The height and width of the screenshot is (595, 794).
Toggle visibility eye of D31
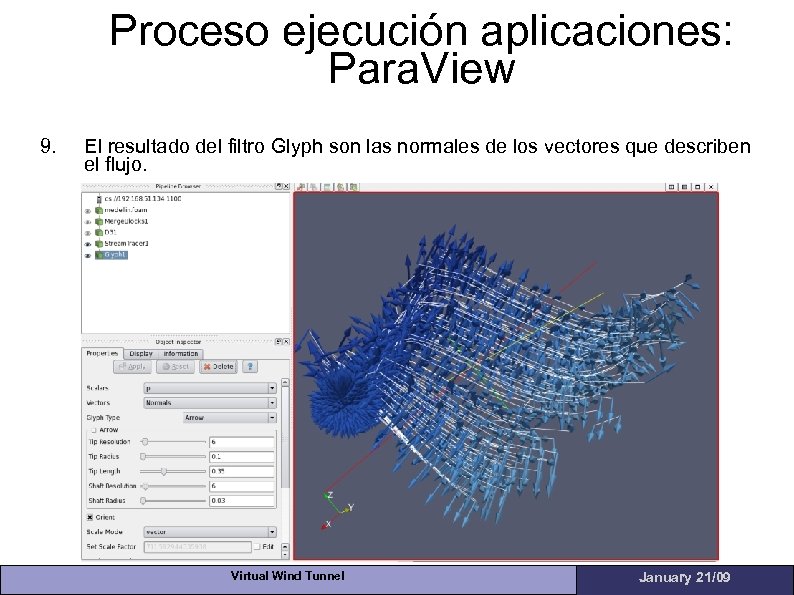[x=88, y=233]
